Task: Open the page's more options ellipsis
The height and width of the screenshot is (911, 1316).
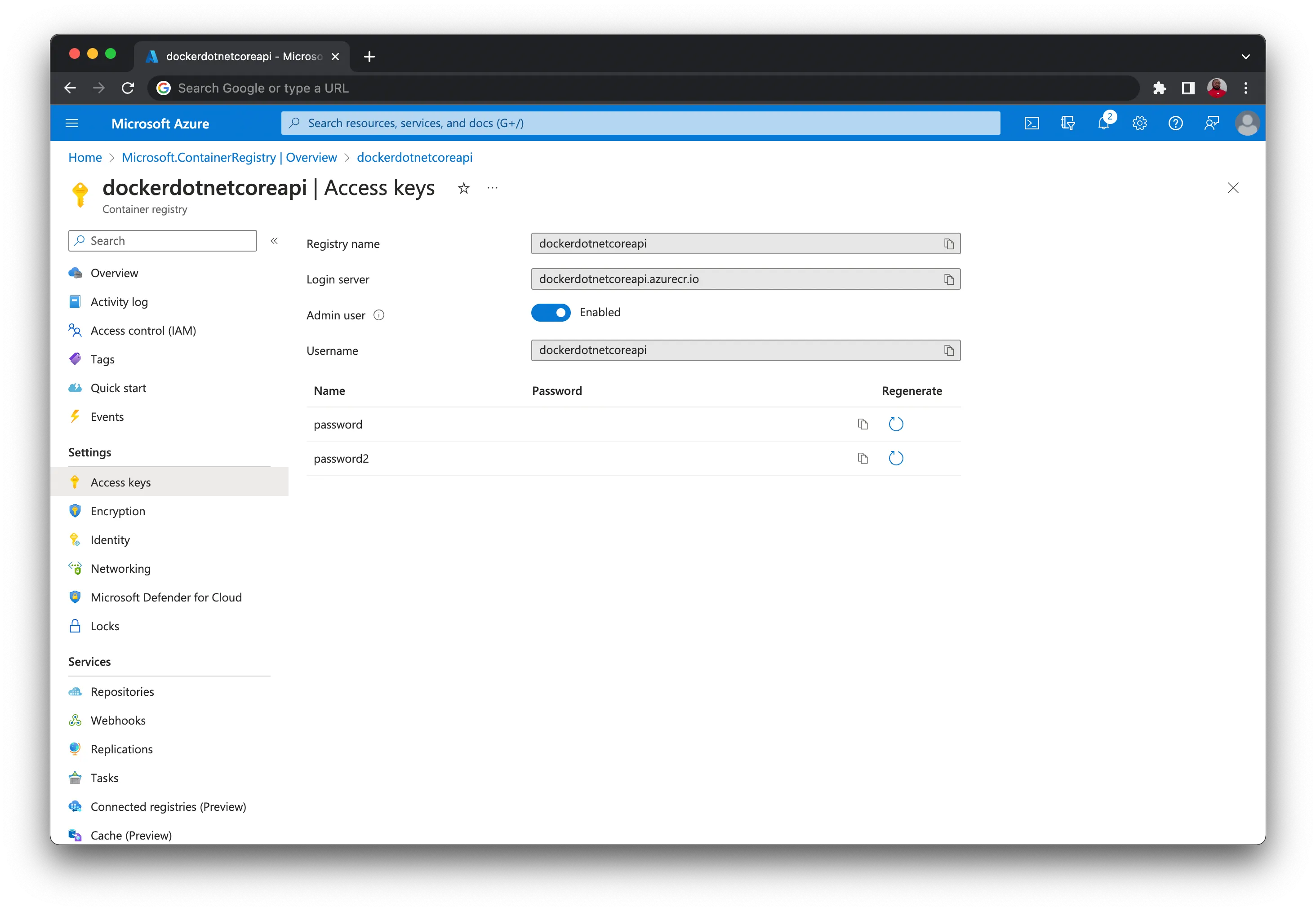Action: coord(492,188)
